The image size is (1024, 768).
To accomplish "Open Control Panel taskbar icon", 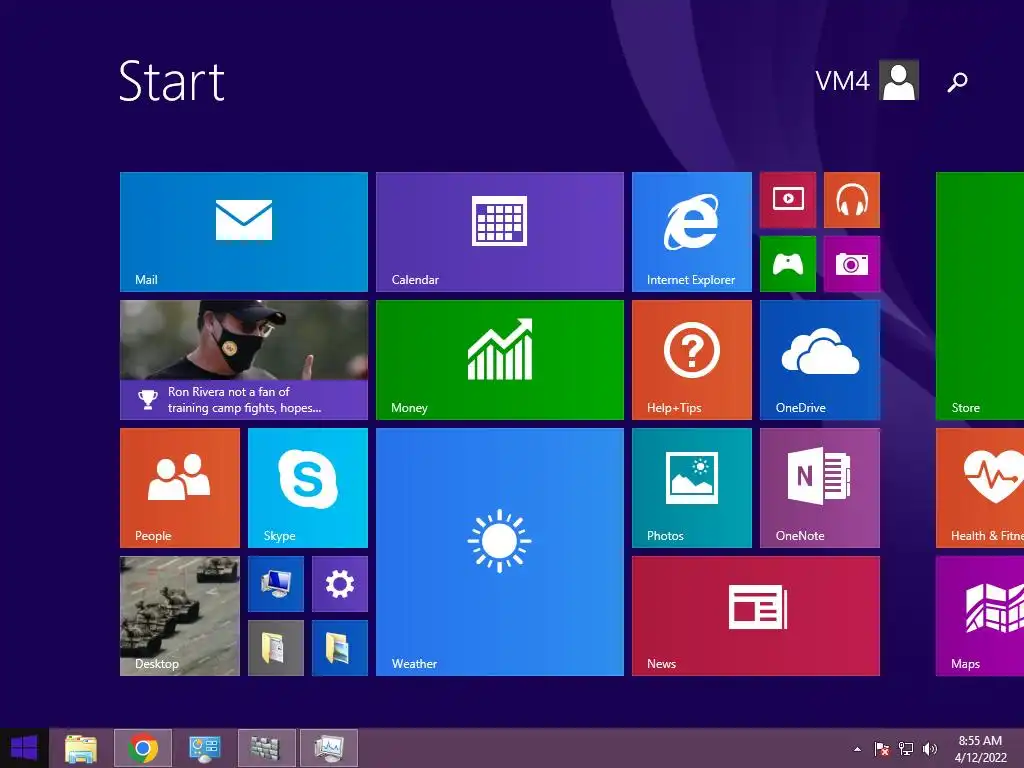I will [x=205, y=748].
